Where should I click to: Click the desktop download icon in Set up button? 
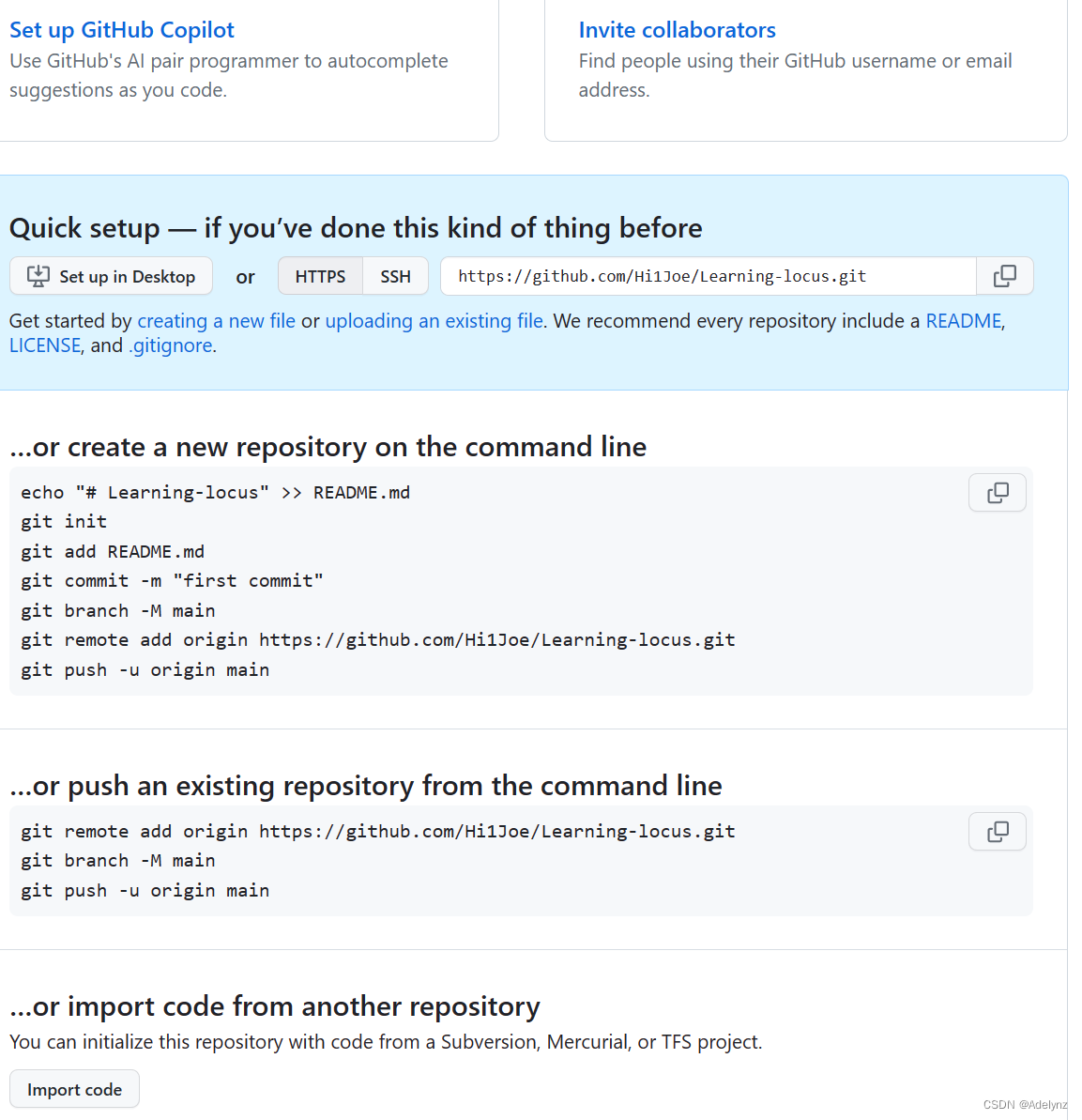pyautogui.click(x=38, y=276)
